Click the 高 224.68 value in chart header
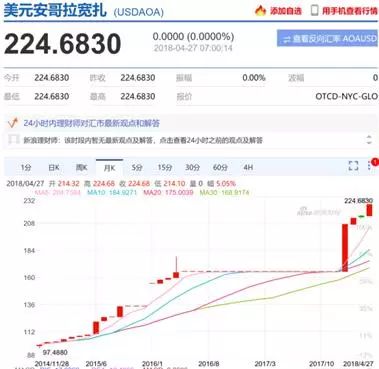The width and height of the screenshot is (379, 369). tap(100, 184)
